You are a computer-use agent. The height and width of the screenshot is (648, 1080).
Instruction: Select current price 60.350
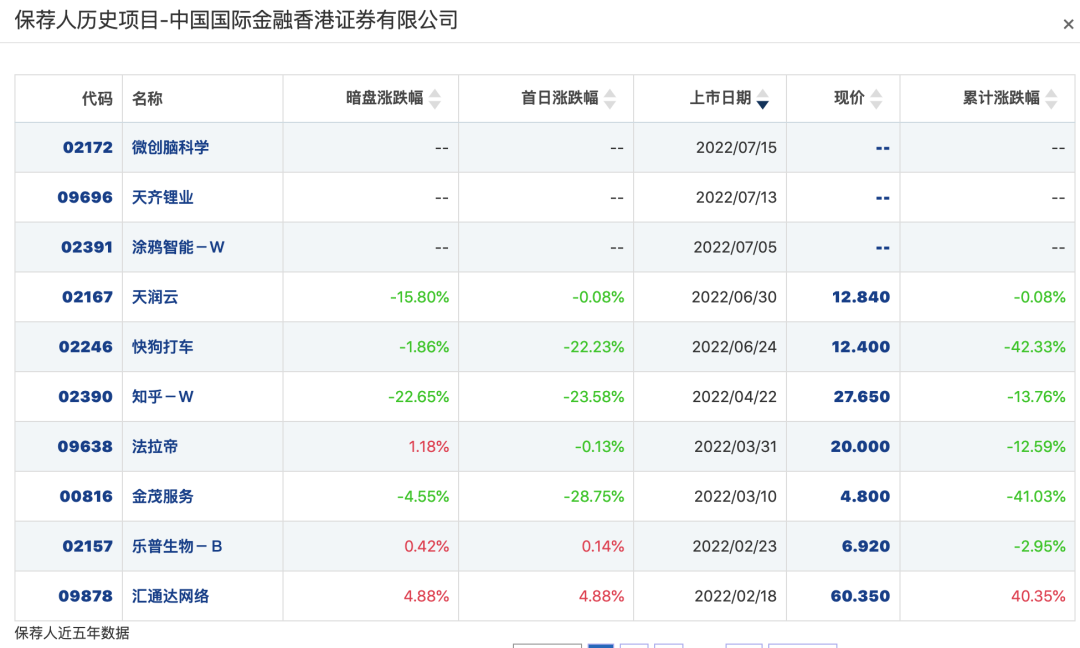coord(860,596)
